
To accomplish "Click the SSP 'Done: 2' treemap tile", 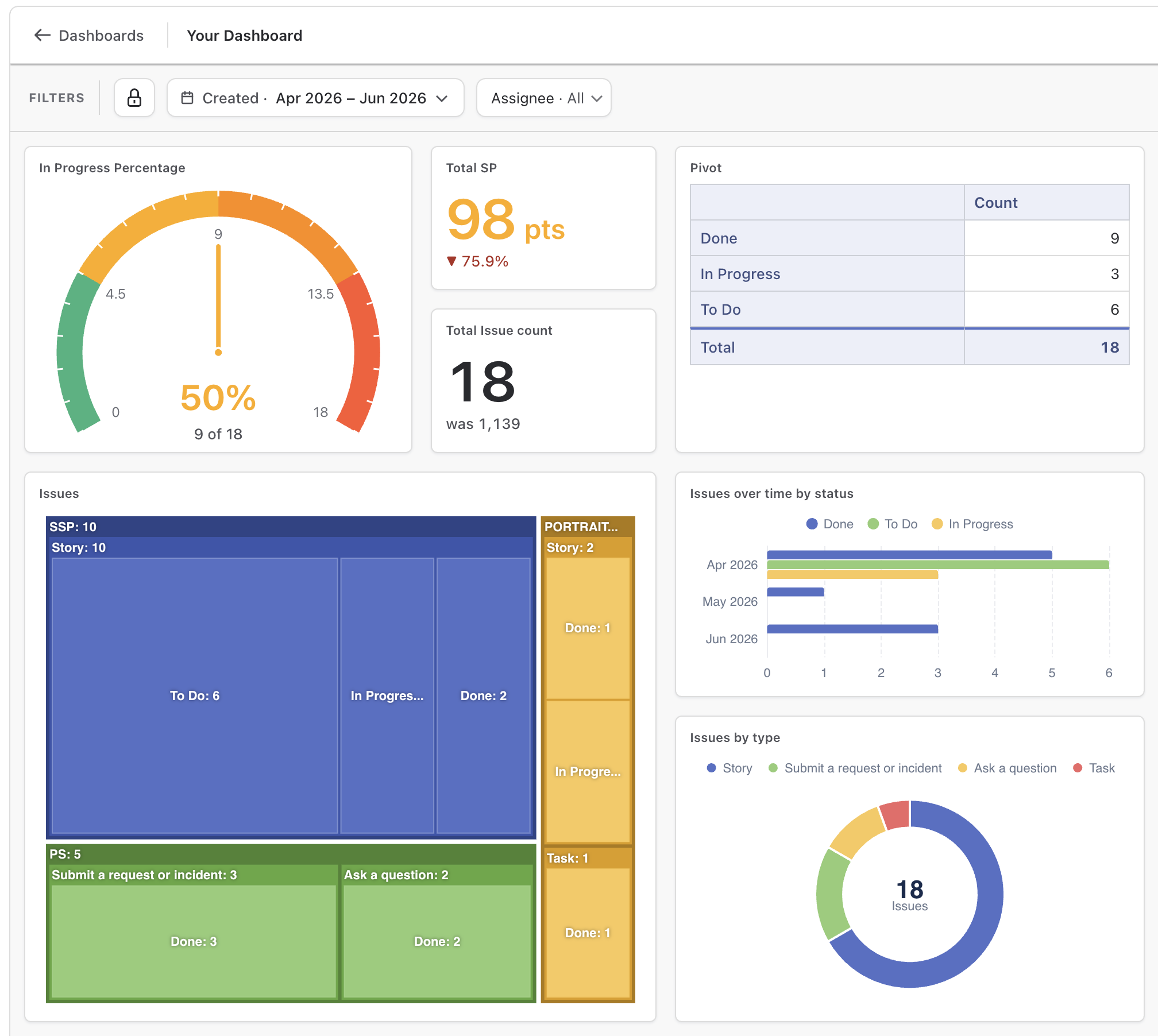I will (484, 695).
